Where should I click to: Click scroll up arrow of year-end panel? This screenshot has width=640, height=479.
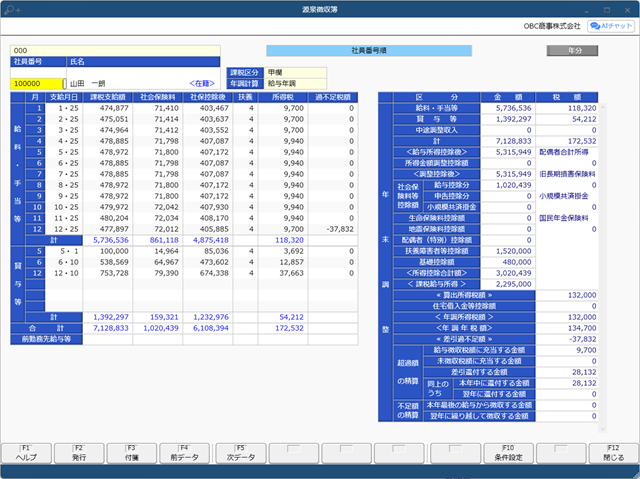pos(602,106)
